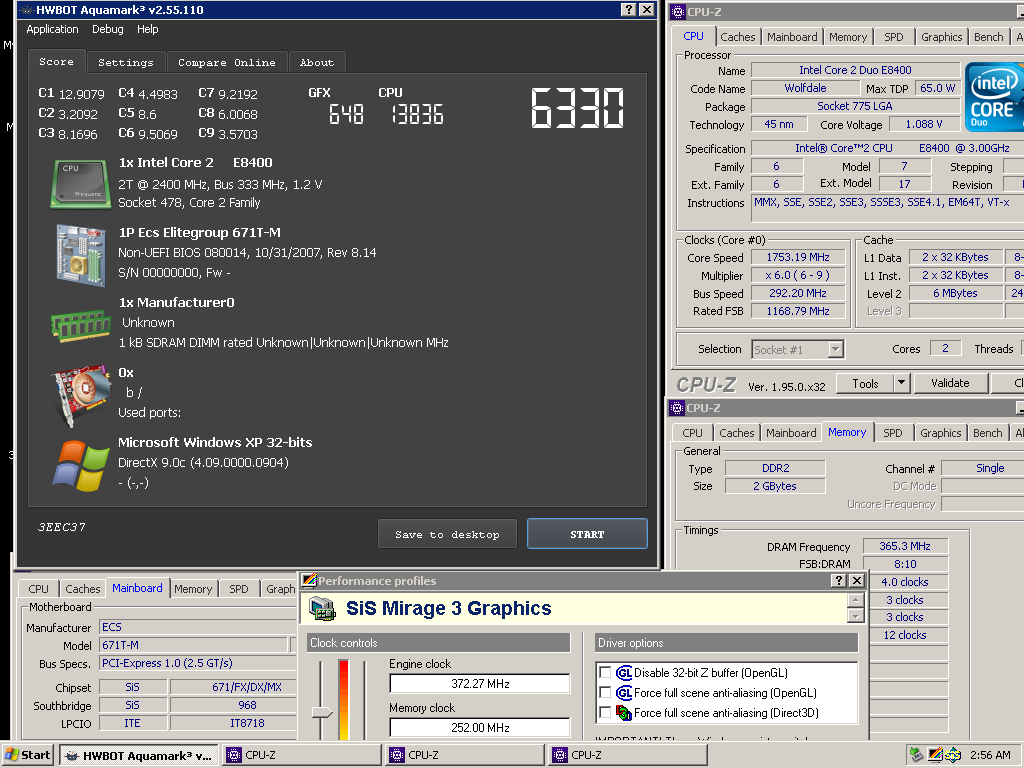Click the first CPU-Z taskbar button
This screenshot has width=1024, height=768.
[x=301, y=755]
